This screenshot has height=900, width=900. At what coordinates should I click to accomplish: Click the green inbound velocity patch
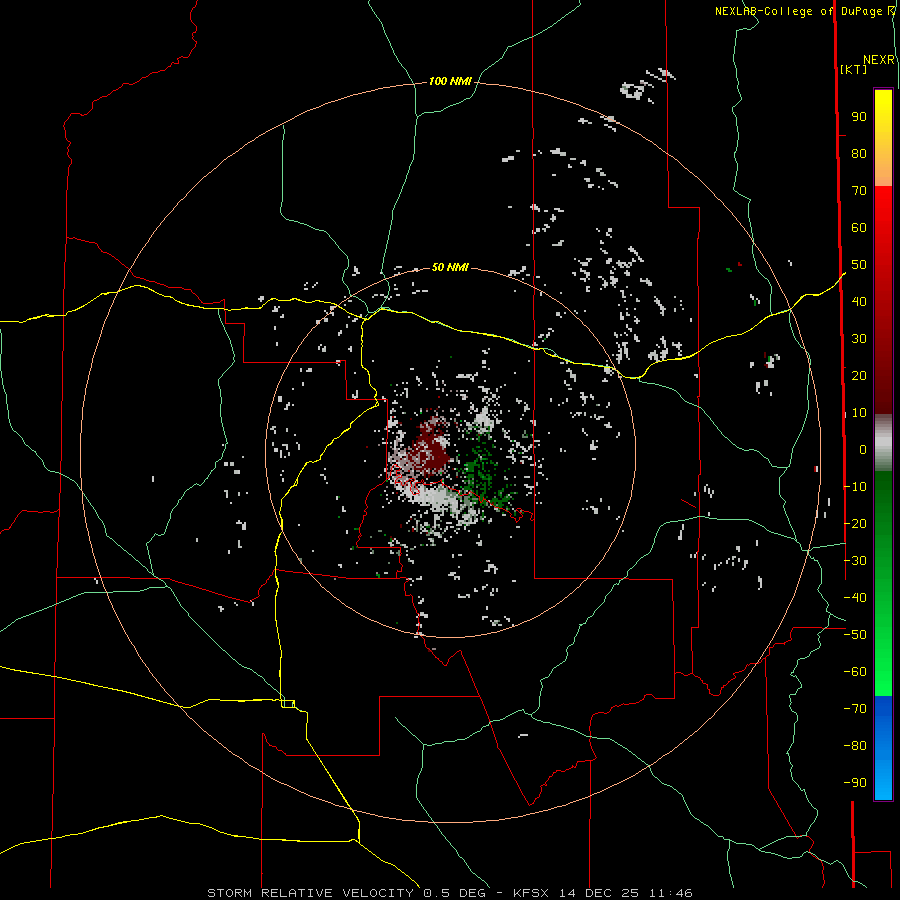481,472
